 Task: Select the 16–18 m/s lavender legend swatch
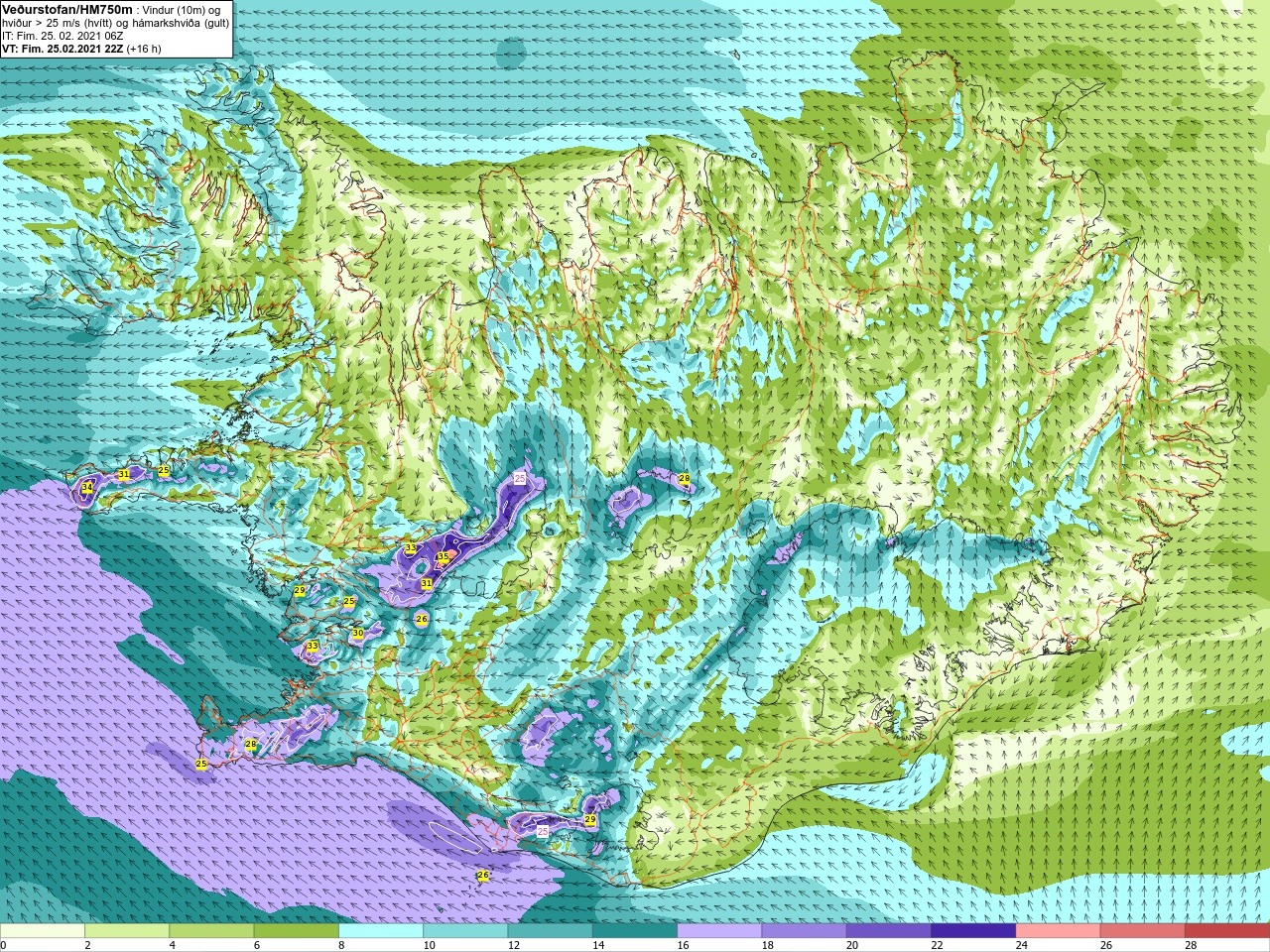point(719,931)
